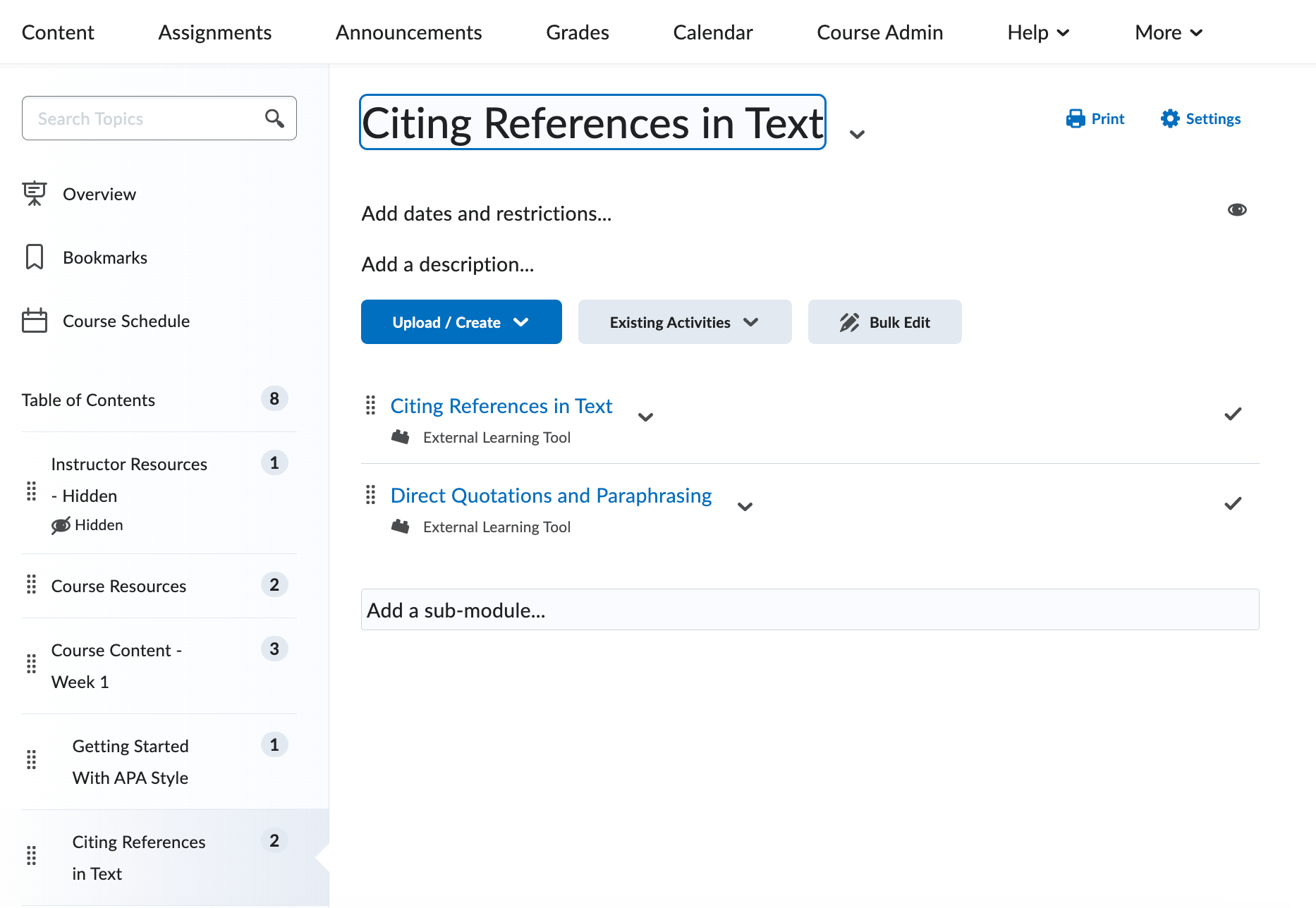This screenshot has height=908, width=1316.
Task: Click the Settings link text
Action: pyautogui.click(x=1213, y=118)
